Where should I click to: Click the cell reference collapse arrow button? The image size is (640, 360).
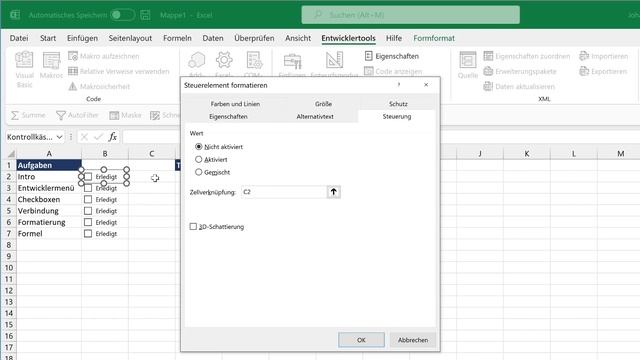pyautogui.click(x=333, y=192)
